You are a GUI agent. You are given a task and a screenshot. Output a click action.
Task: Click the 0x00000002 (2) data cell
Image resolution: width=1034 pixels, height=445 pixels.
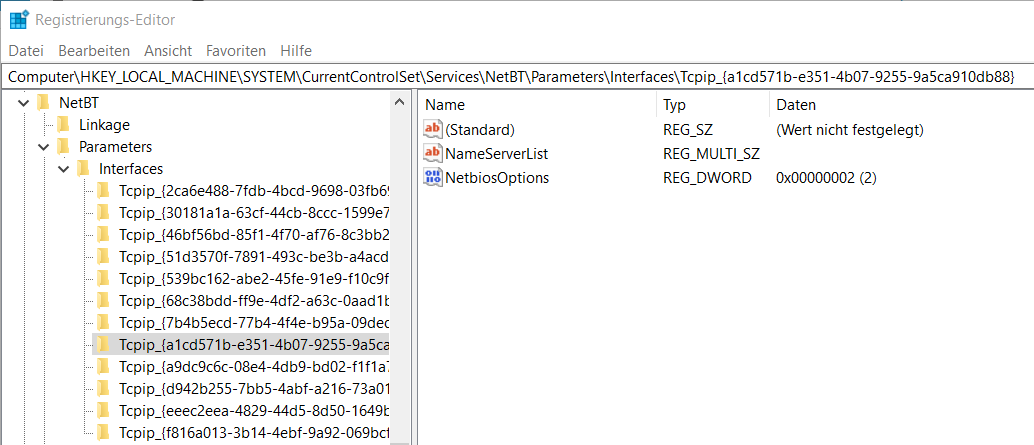(x=826, y=178)
